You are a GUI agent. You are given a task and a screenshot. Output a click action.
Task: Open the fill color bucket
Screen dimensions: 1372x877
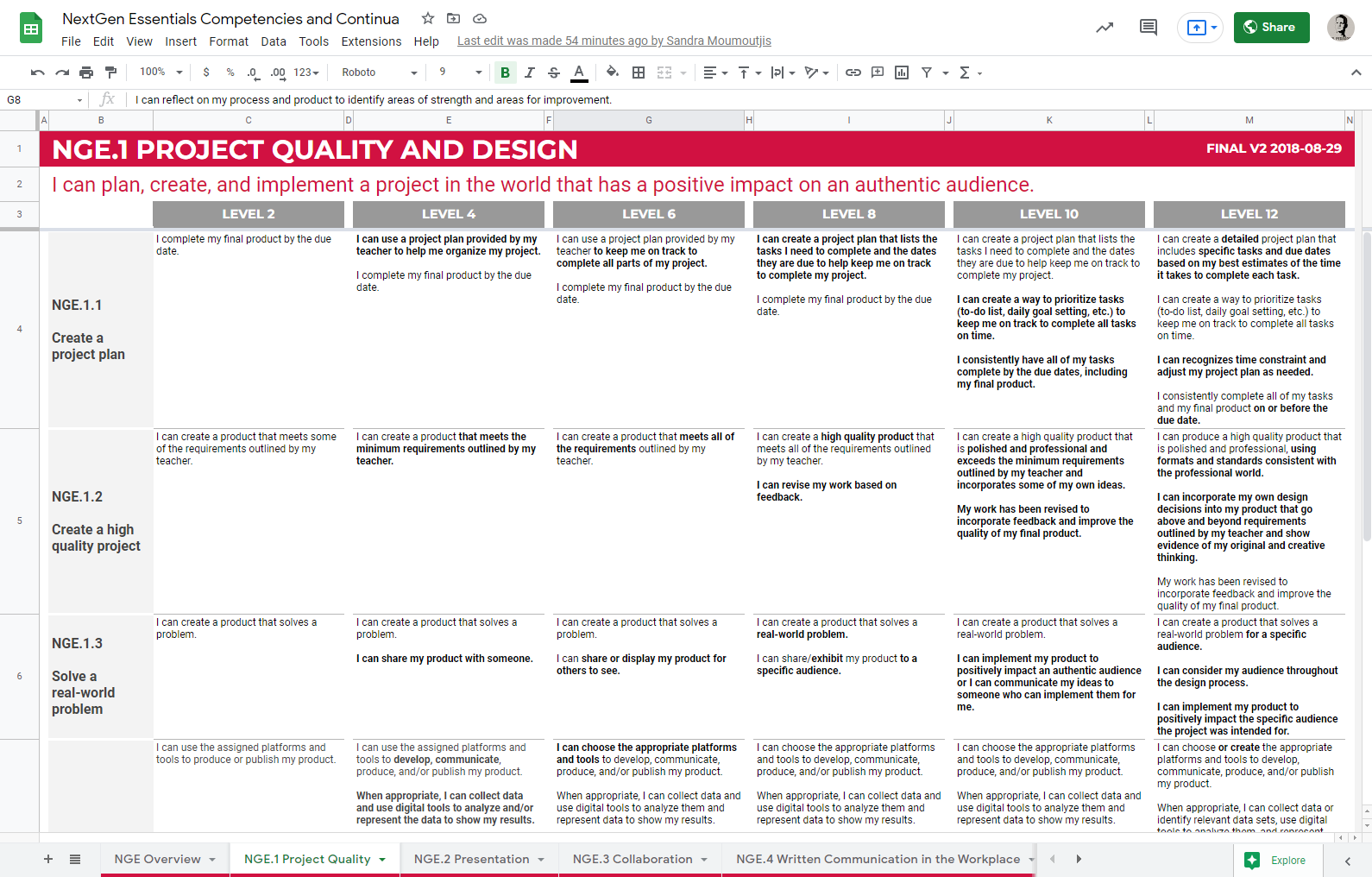[612, 73]
